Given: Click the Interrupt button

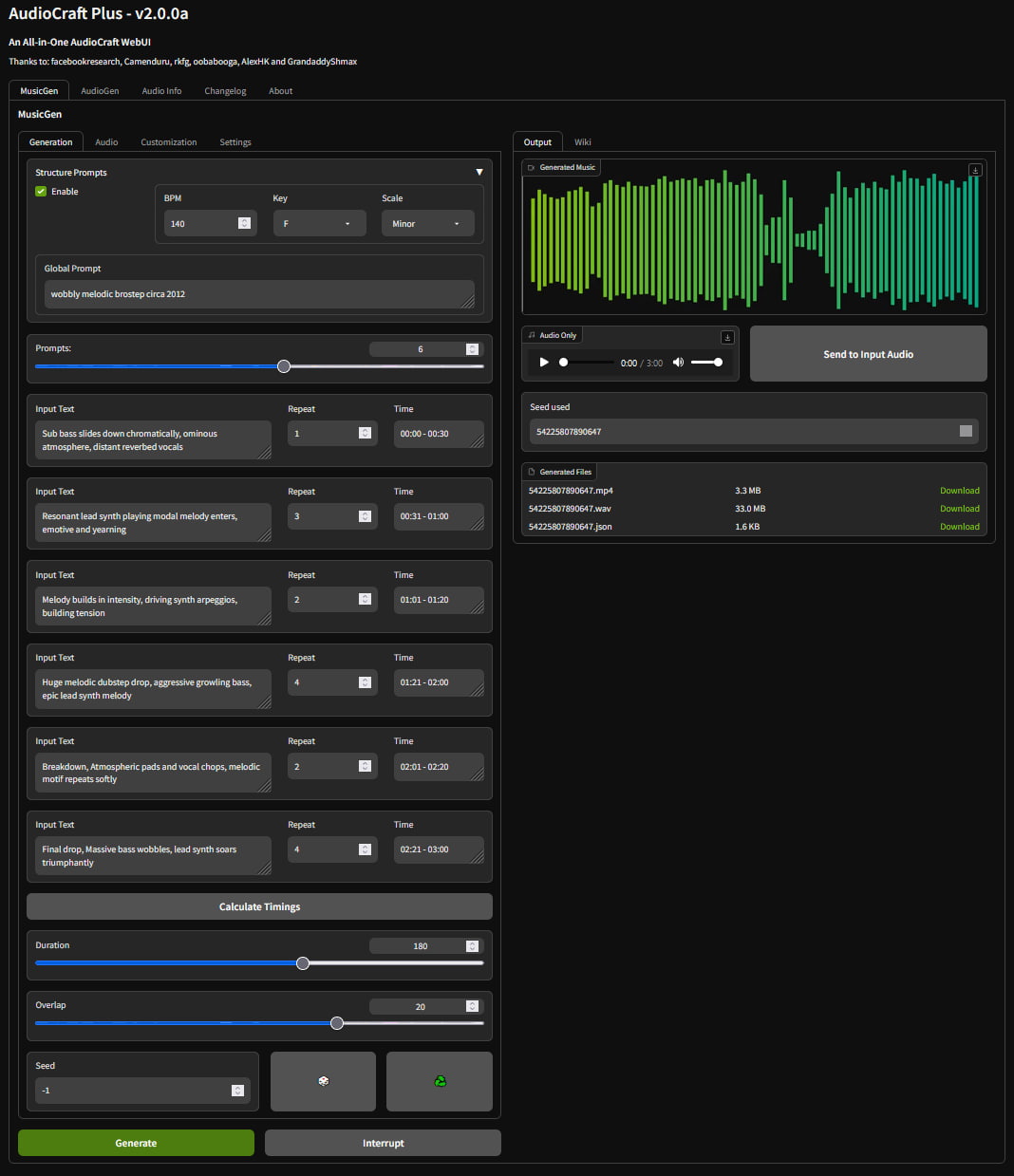Looking at the screenshot, I should (x=383, y=1143).
